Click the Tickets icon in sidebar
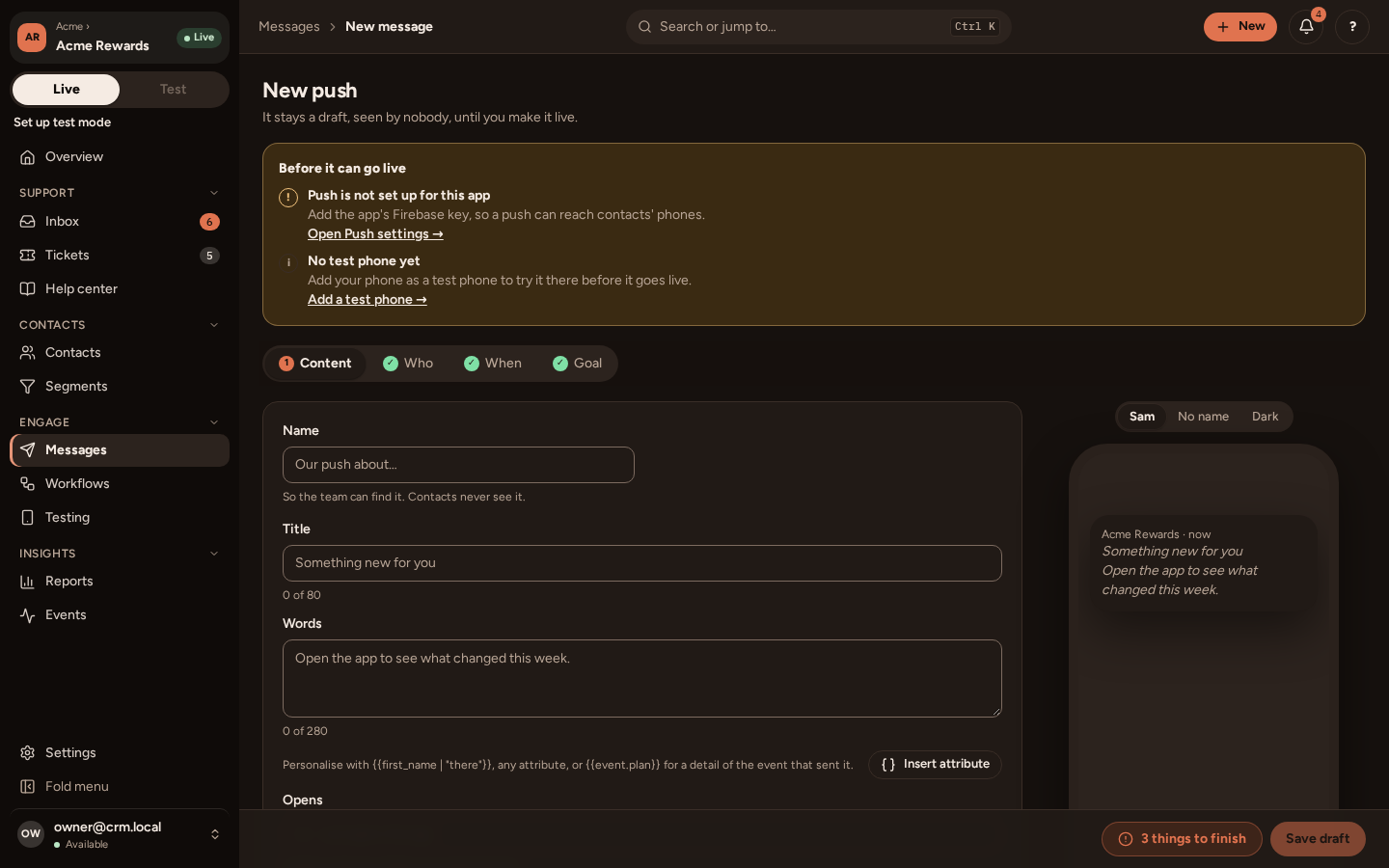Screen dimensions: 1389x868 (x=28, y=256)
